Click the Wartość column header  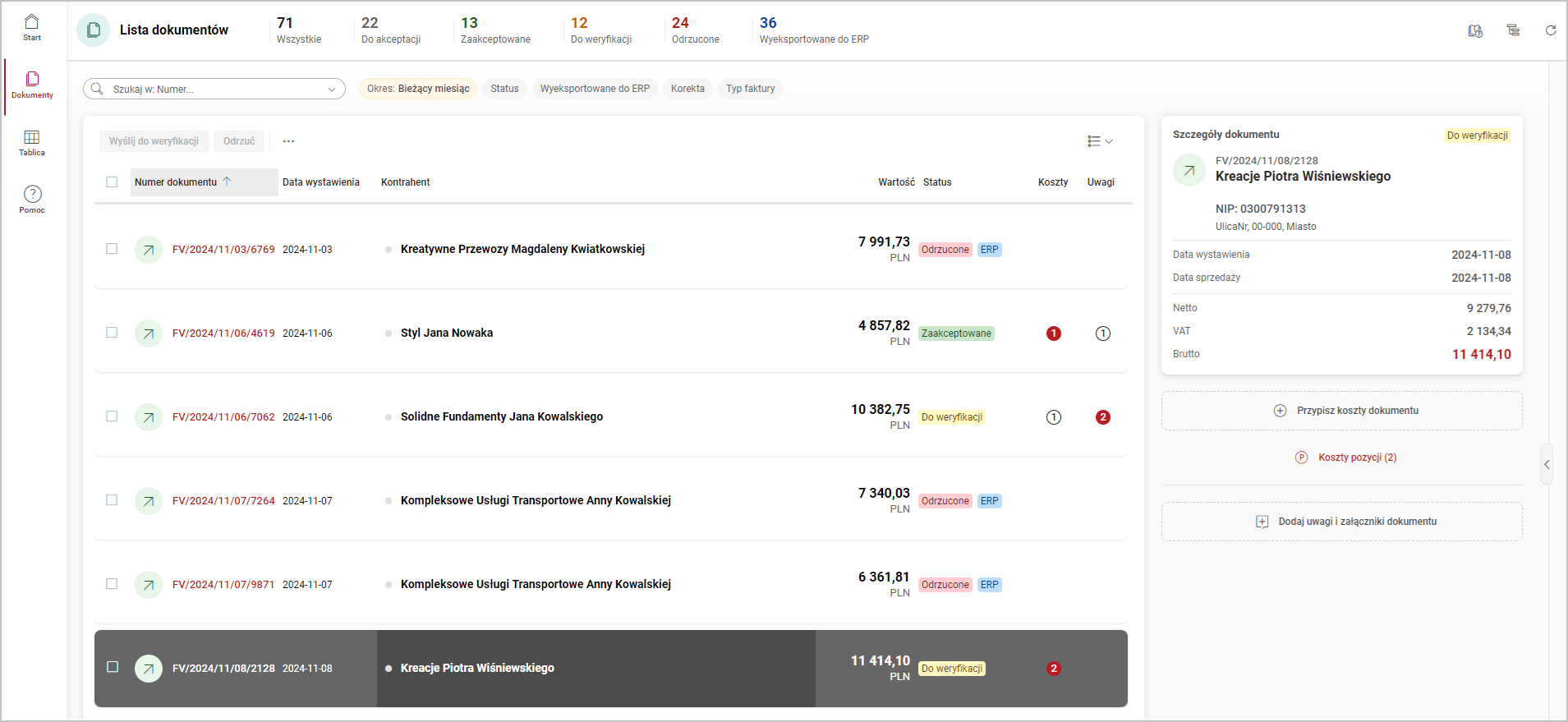pyautogui.click(x=896, y=182)
